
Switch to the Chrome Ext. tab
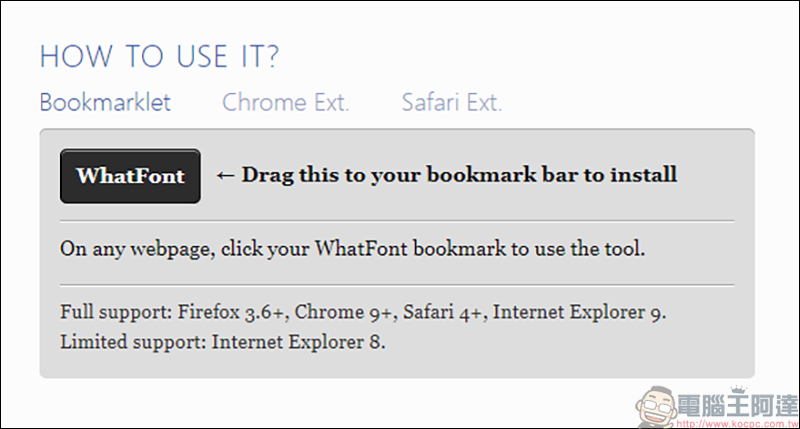(286, 103)
